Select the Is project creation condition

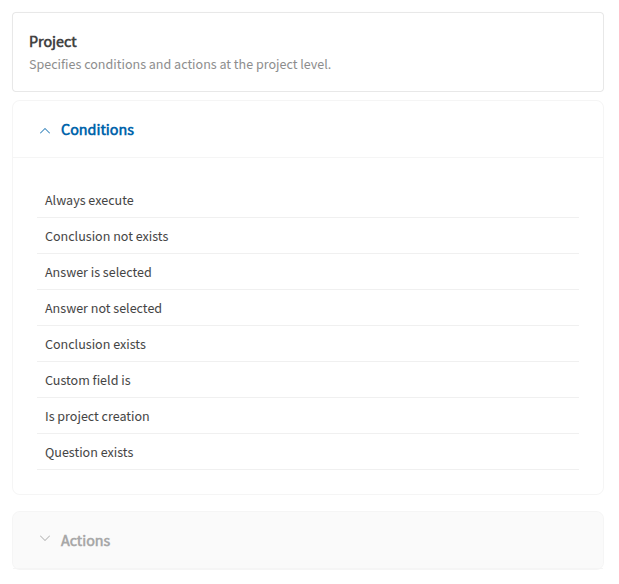point(97,416)
